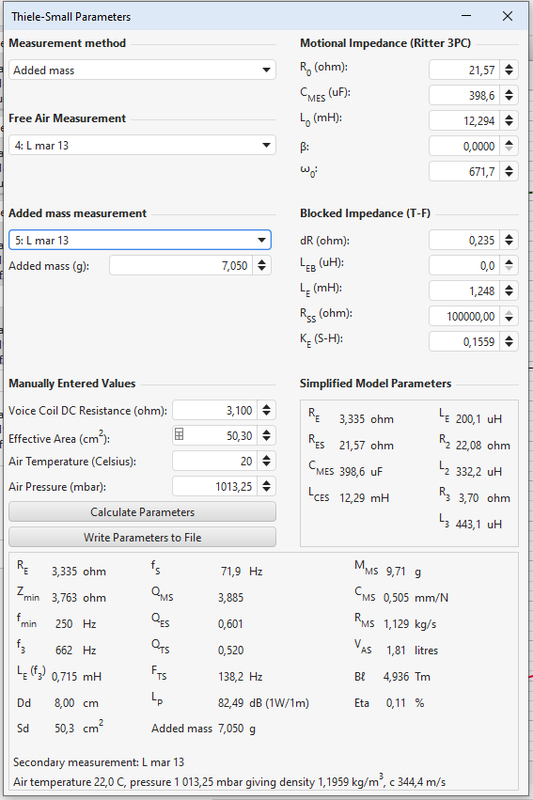
Task: Adjust the LEB (uH) stepper arrows
Action: [509, 265]
